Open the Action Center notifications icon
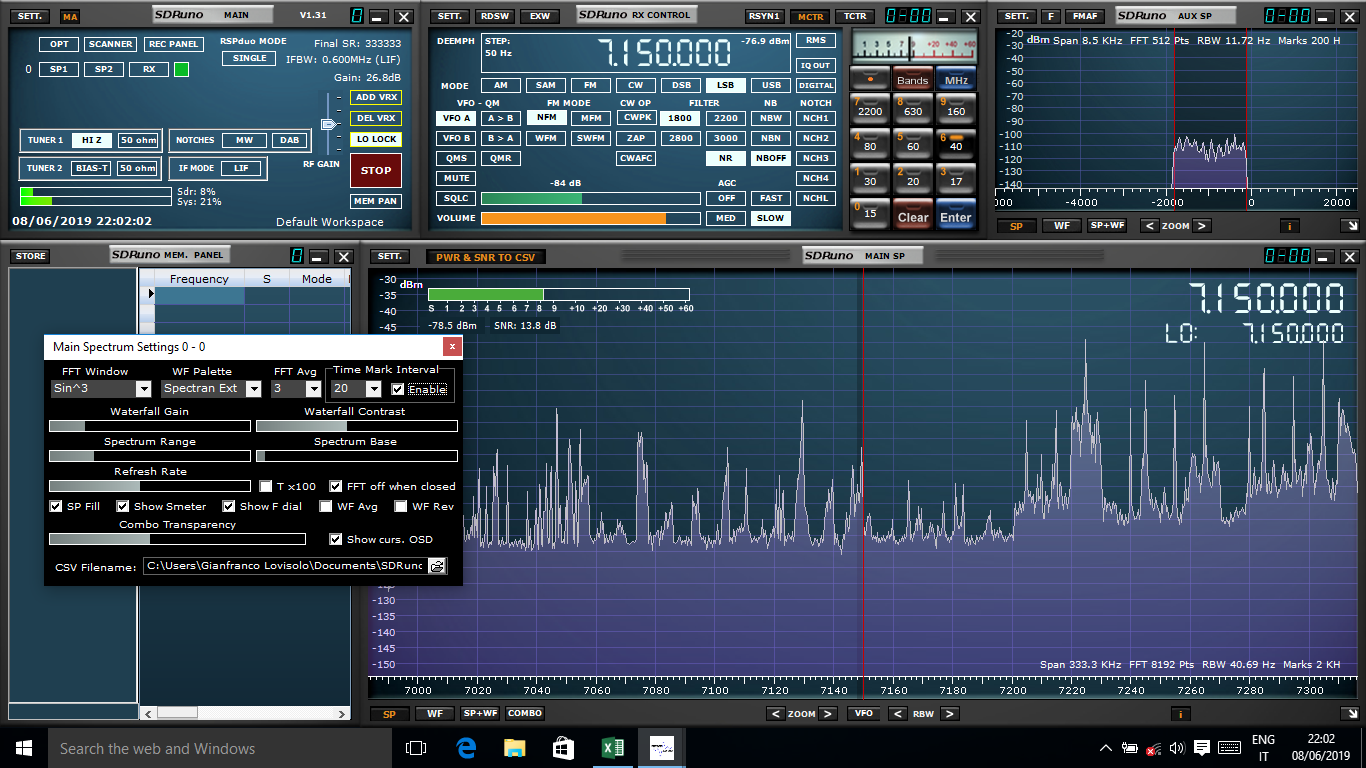1366x768 pixels. tap(1202, 748)
